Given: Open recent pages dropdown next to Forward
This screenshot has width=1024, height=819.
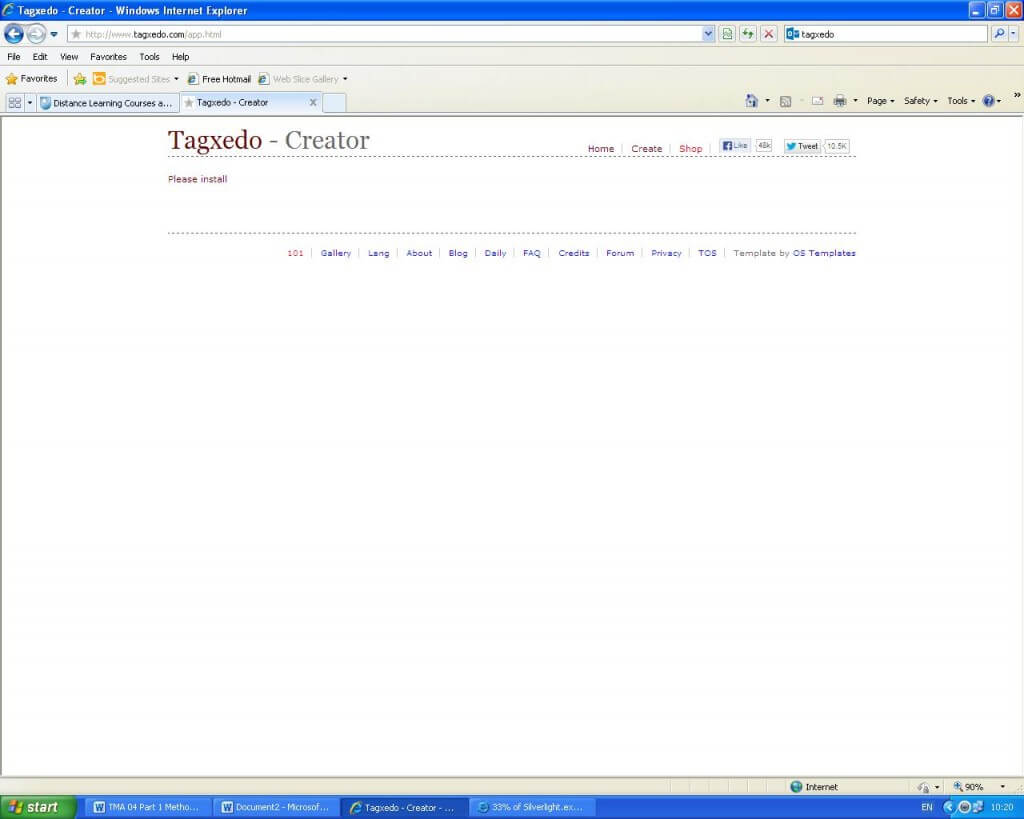Looking at the screenshot, I should [54, 34].
